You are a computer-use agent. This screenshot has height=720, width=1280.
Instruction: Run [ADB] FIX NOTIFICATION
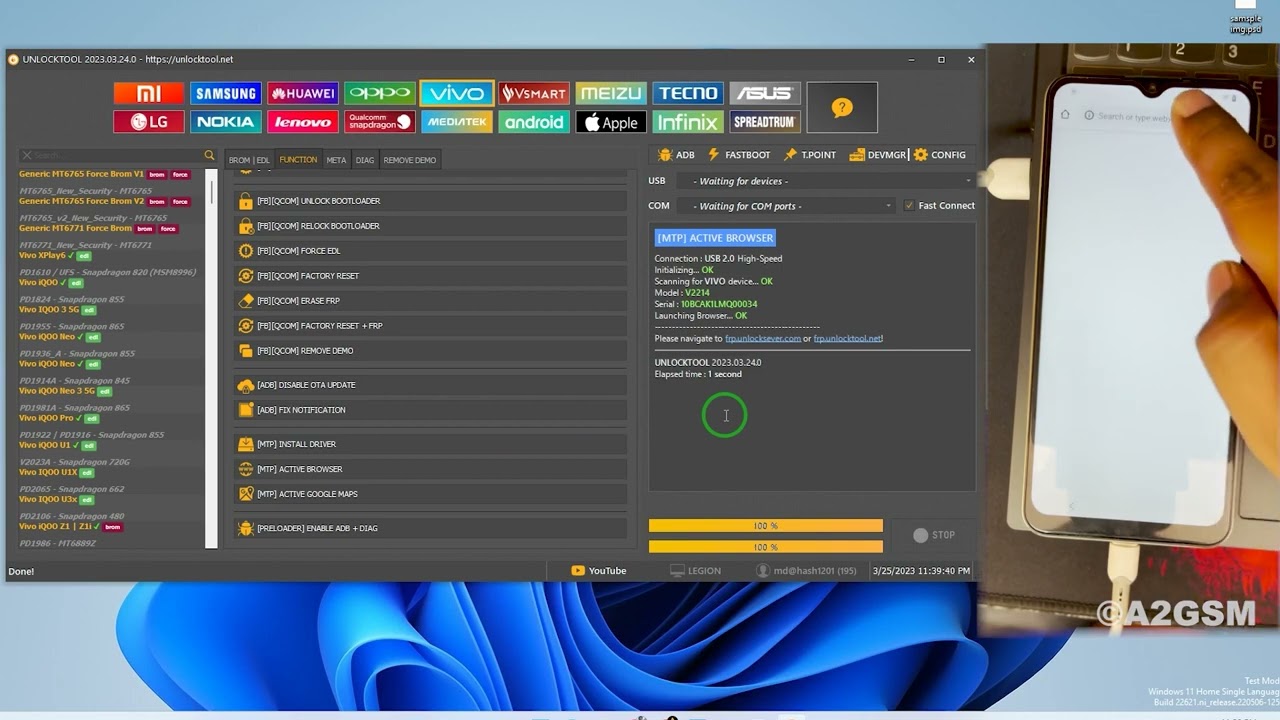[x=431, y=410]
